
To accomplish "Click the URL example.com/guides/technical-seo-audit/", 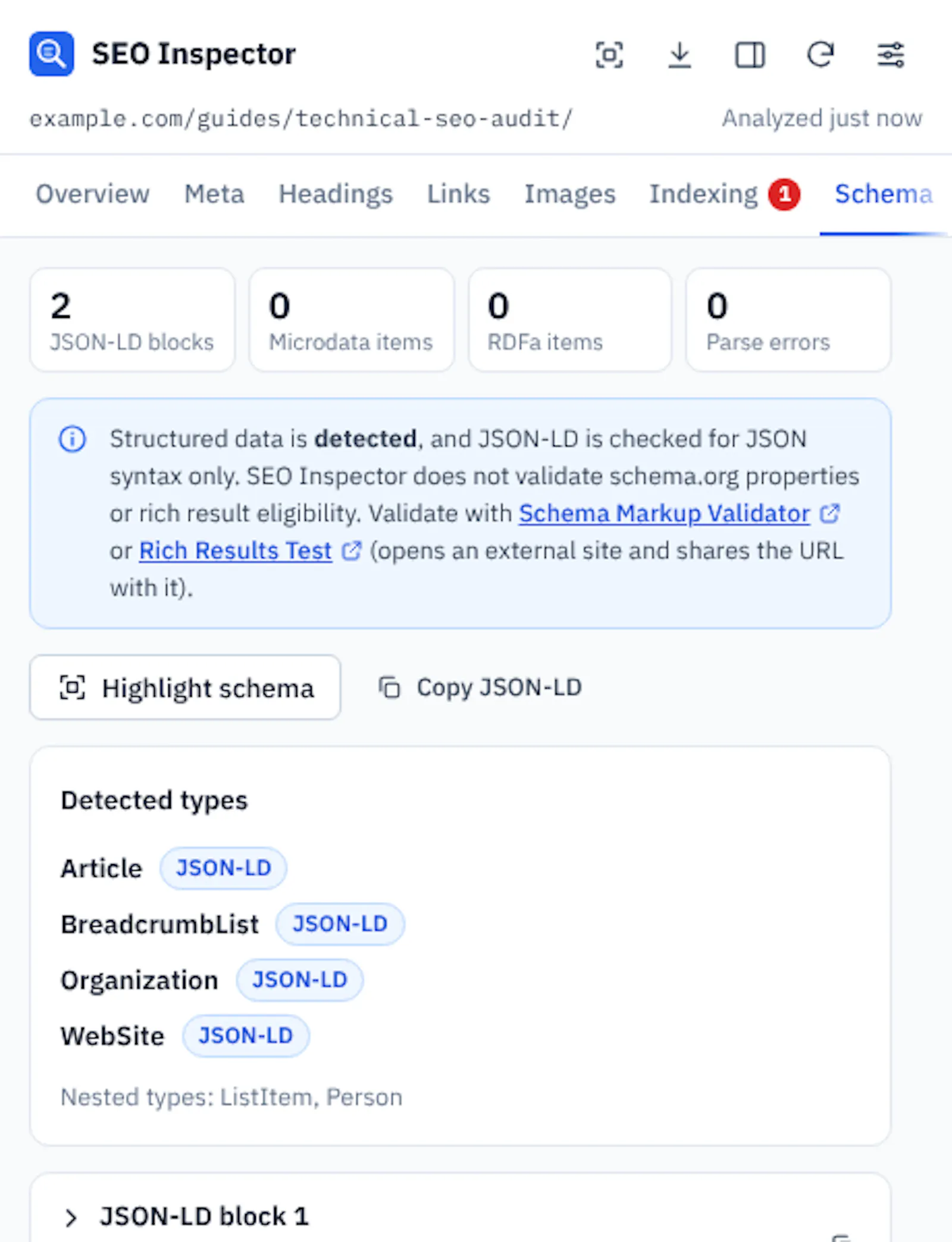I will click(x=301, y=118).
